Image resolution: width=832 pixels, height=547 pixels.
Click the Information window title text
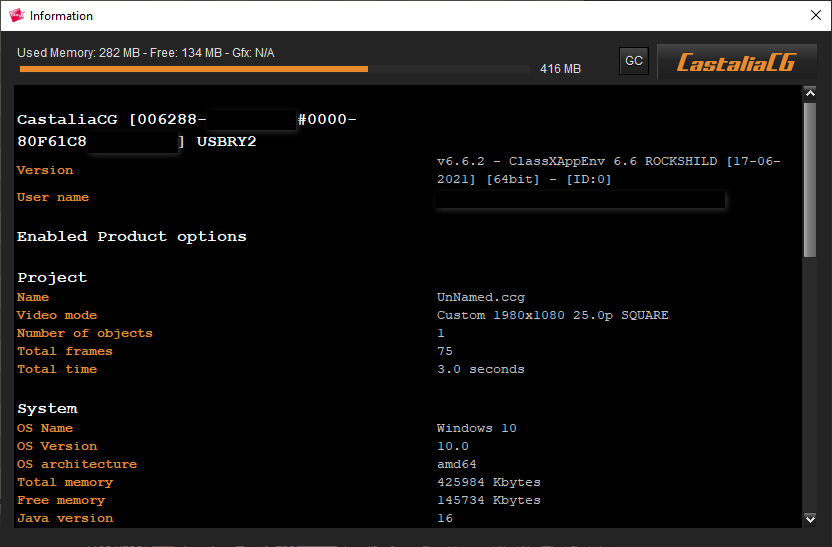[61, 16]
